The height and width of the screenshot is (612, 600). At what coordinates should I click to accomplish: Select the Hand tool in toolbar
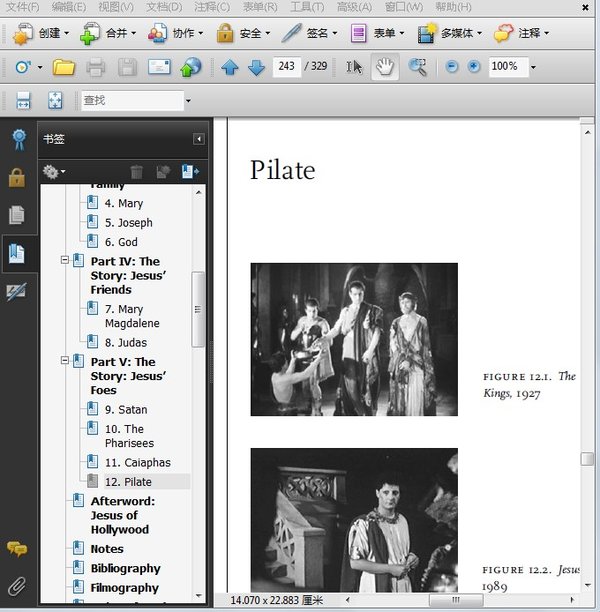[385, 67]
